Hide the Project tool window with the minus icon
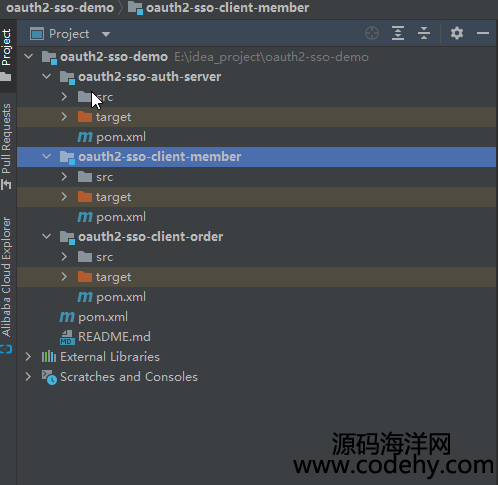This screenshot has width=498, height=485. coord(483,33)
